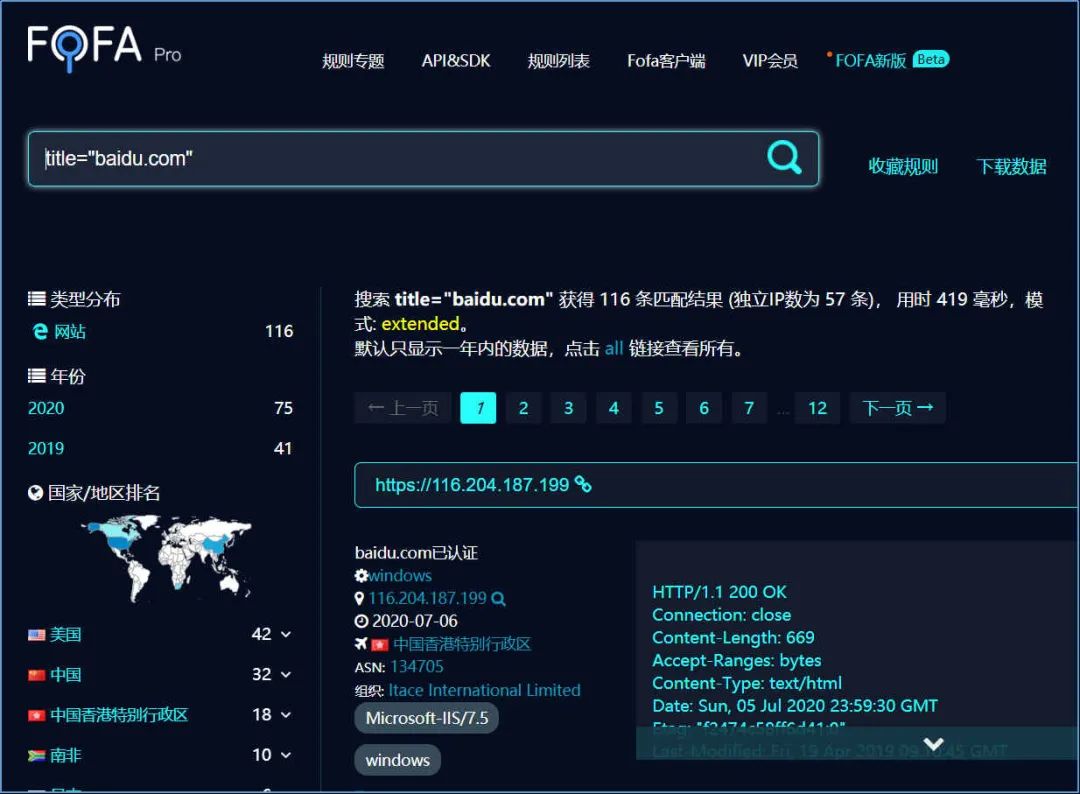Image resolution: width=1080 pixels, height=794 pixels.
Task: Click 下载数据 to download data
Action: [1011, 167]
